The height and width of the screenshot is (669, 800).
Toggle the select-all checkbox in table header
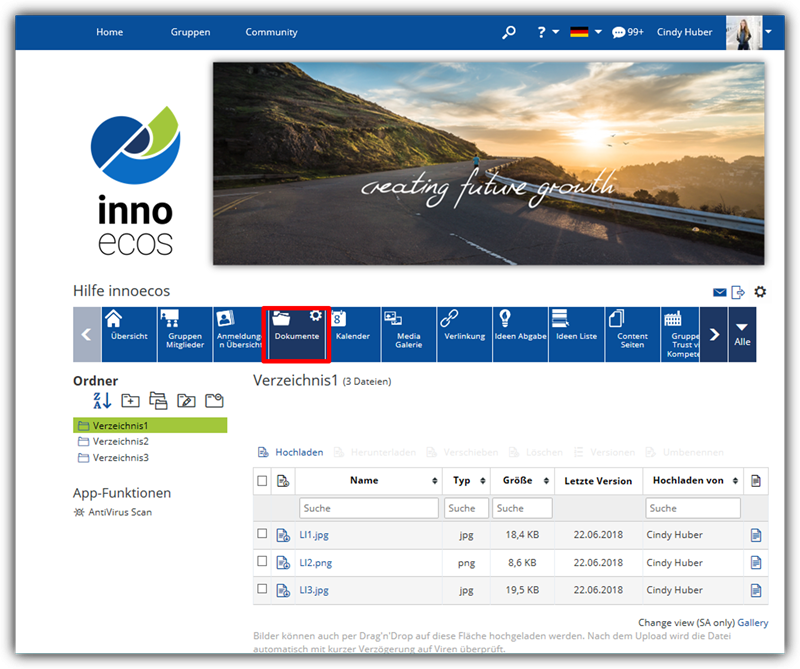click(262, 481)
